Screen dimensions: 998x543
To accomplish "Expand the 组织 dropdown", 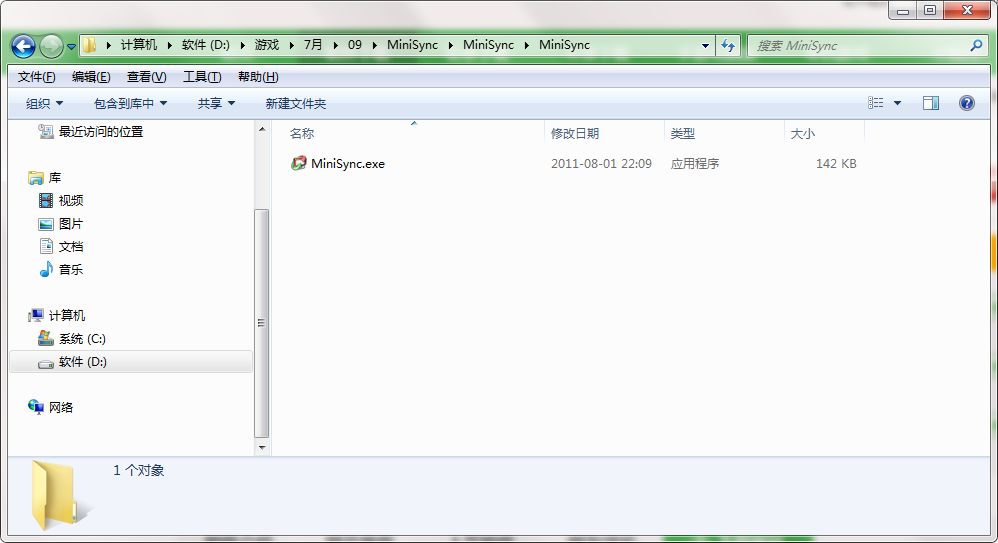I will point(45,103).
